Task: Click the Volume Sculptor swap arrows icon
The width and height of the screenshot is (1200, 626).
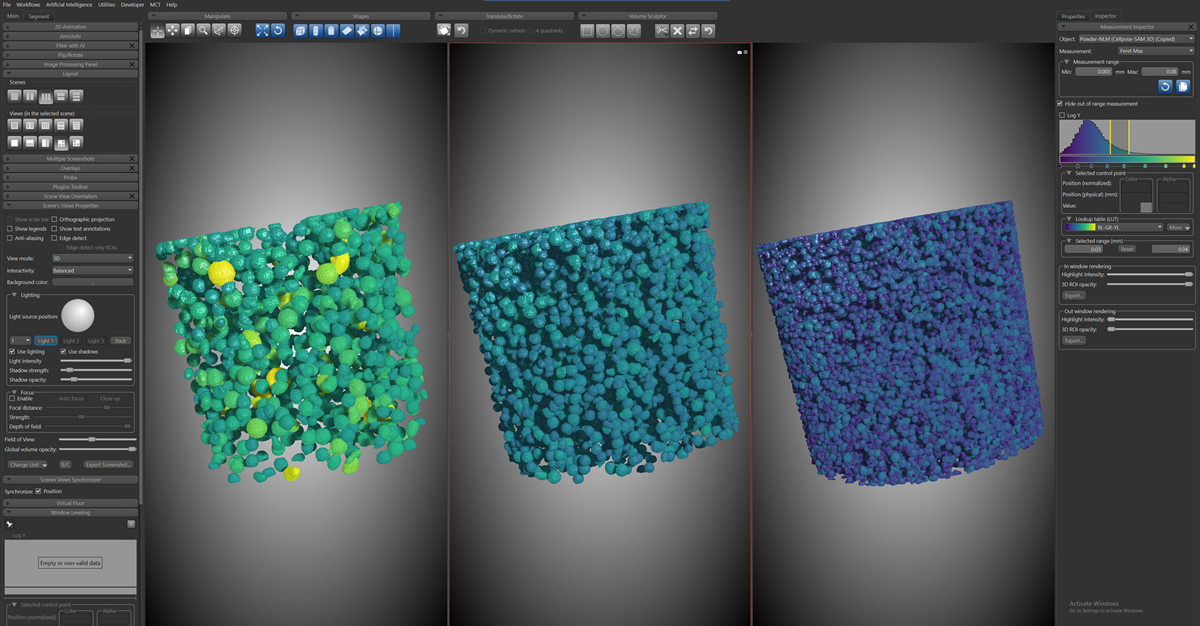Action: click(x=692, y=31)
